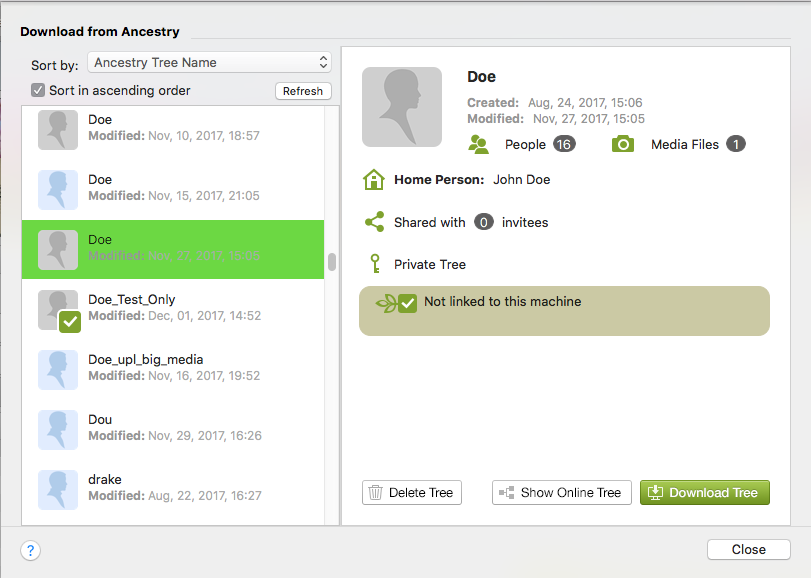
Task: Click the large profile silhouette in the details panel
Action: pyautogui.click(x=402, y=107)
